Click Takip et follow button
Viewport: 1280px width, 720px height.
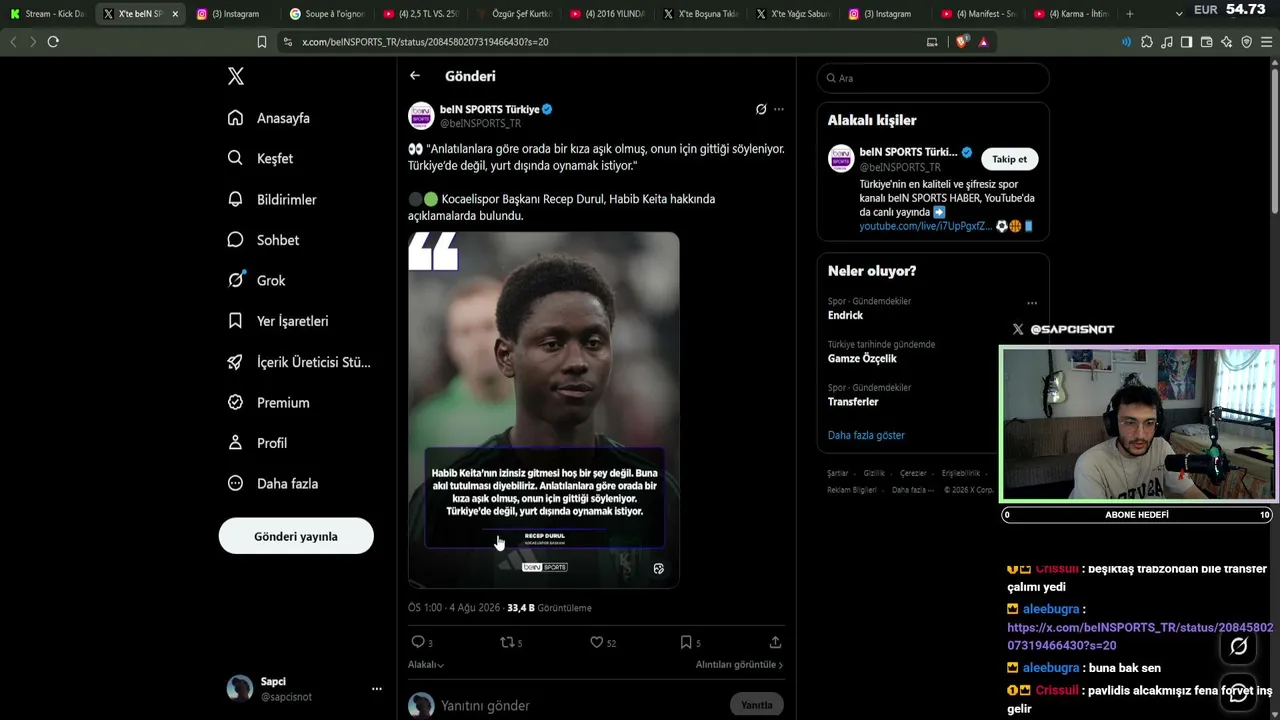click(x=1009, y=159)
